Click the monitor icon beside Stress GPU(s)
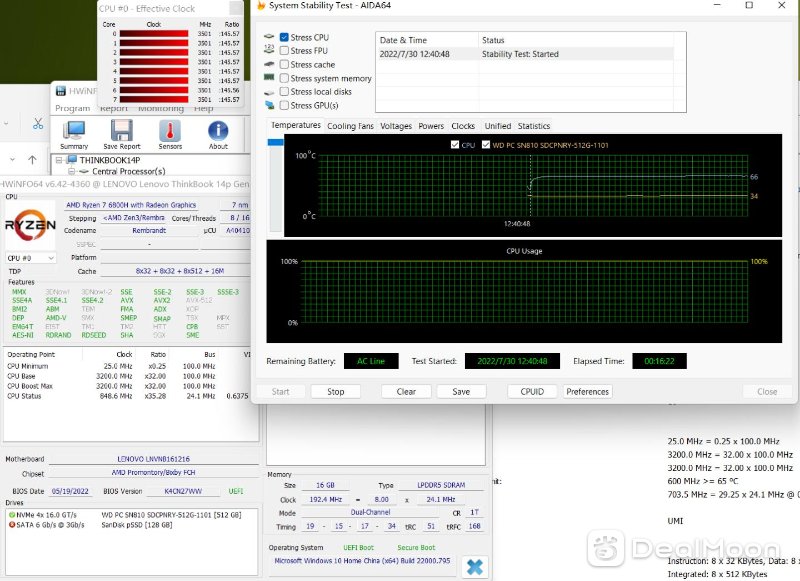The image size is (800, 581). click(x=269, y=105)
